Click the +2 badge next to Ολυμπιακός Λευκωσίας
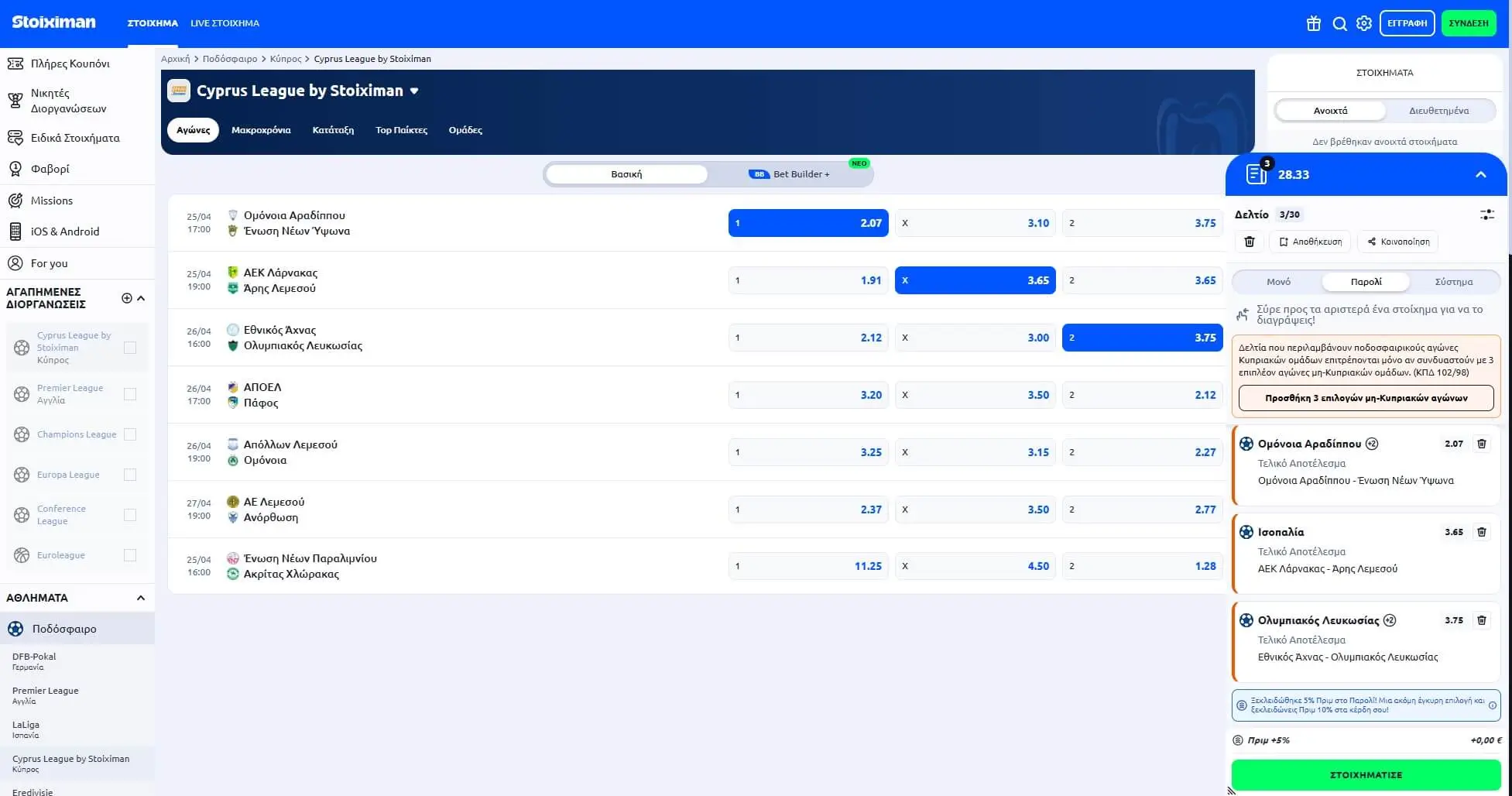Screen dimensions: 1512x796 [x=1390, y=620]
